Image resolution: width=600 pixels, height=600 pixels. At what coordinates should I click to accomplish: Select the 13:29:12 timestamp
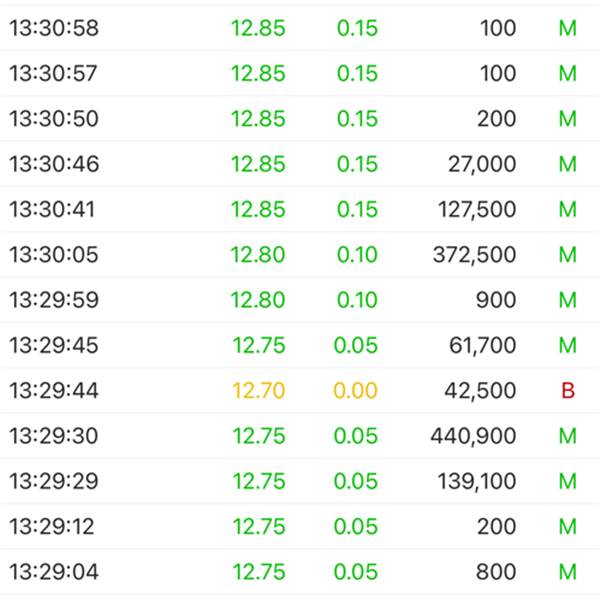(x=52, y=527)
